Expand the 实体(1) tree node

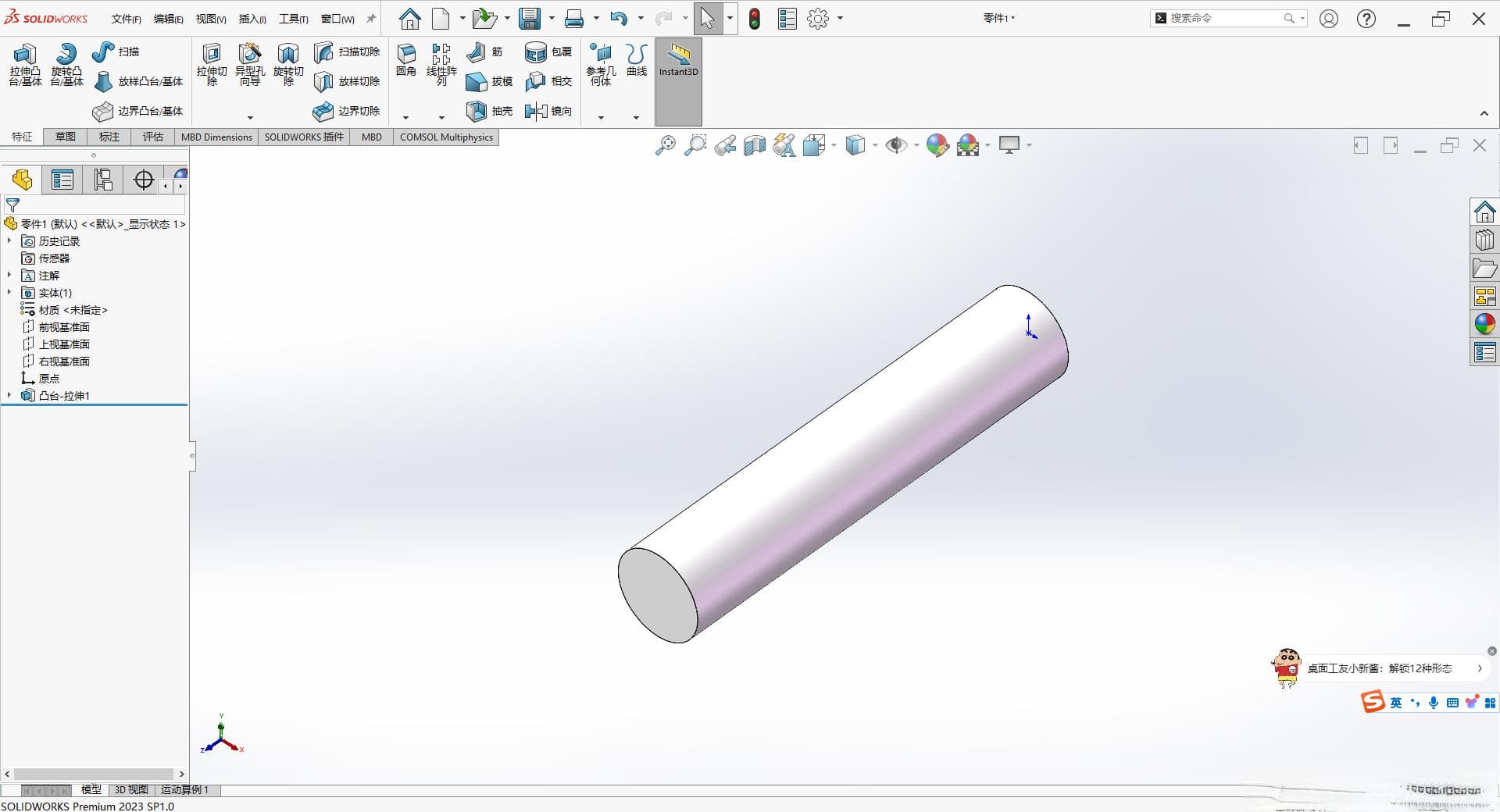pyautogui.click(x=9, y=293)
